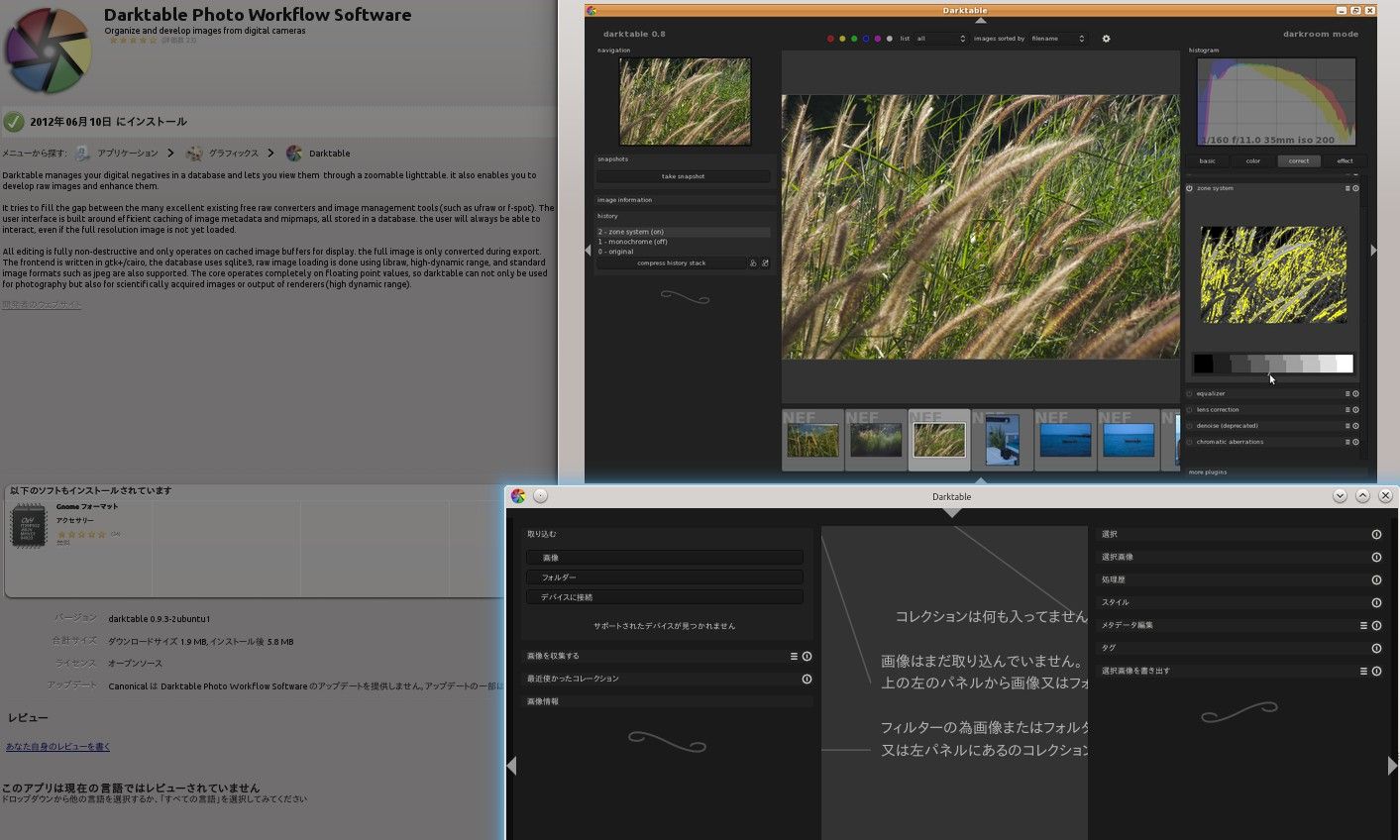This screenshot has height=840, width=1400.
Task: Click 'グラフィックス' breadcrumb in Software Center
Action: coord(233,154)
